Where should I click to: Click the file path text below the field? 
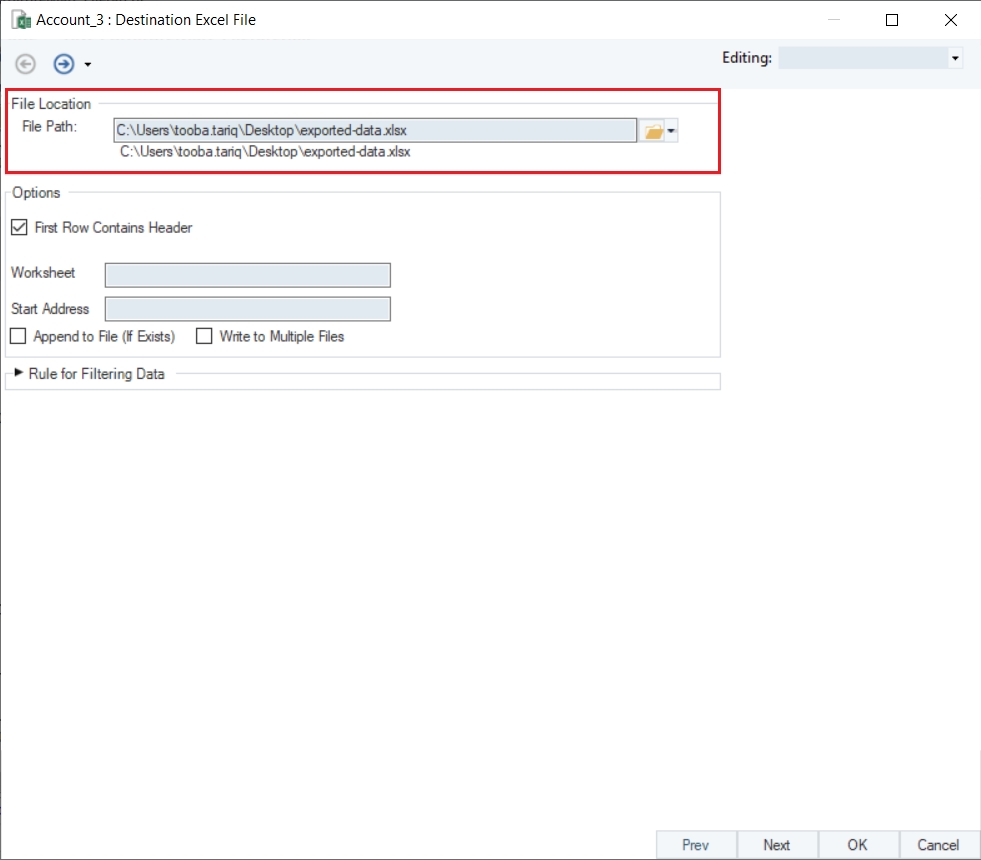pos(265,152)
